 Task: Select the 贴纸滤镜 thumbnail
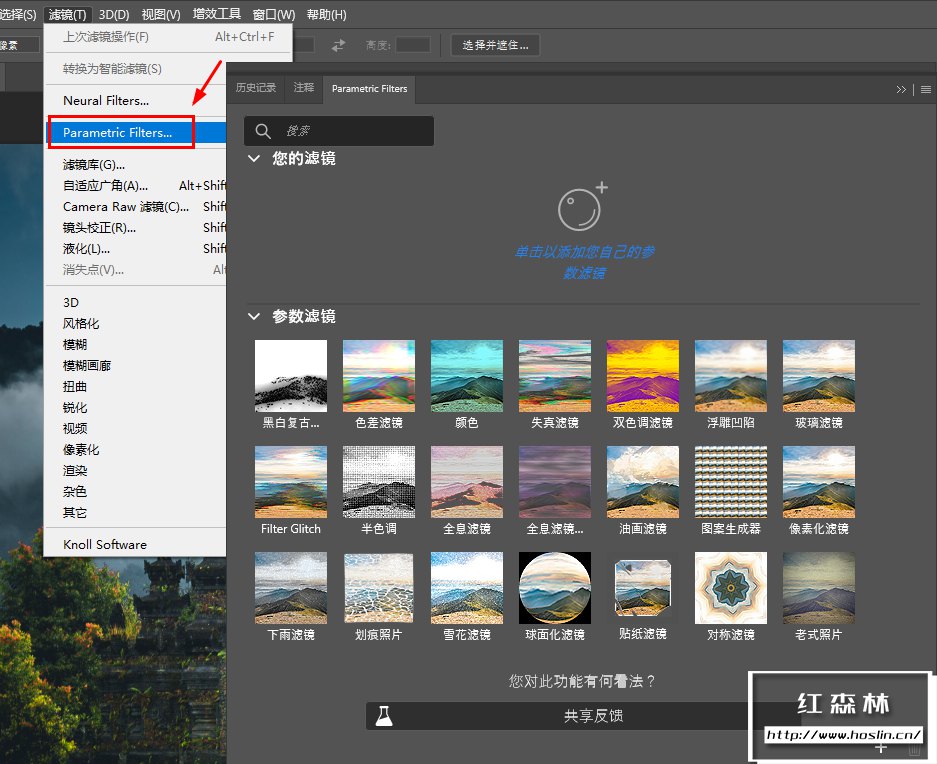pos(642,588)
